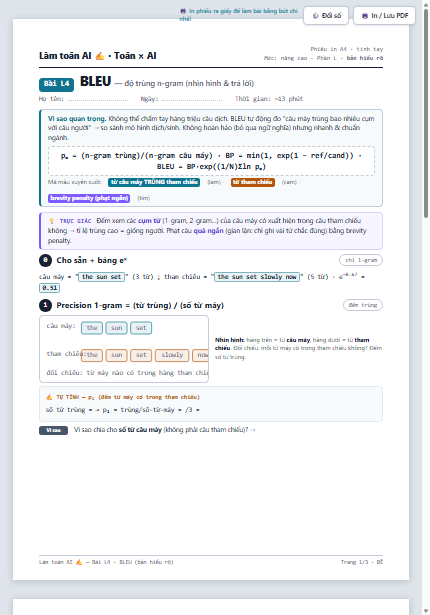The height and width of the screenshot is (615, 430).
Task: Click the writing-hand icon next to TỰ TÍNH
Action: pos(49,397)
